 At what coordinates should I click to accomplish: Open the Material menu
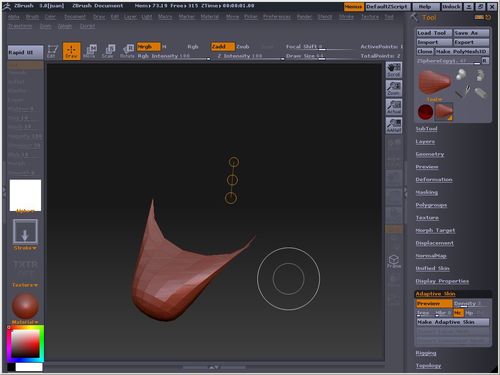click(210, 17)
